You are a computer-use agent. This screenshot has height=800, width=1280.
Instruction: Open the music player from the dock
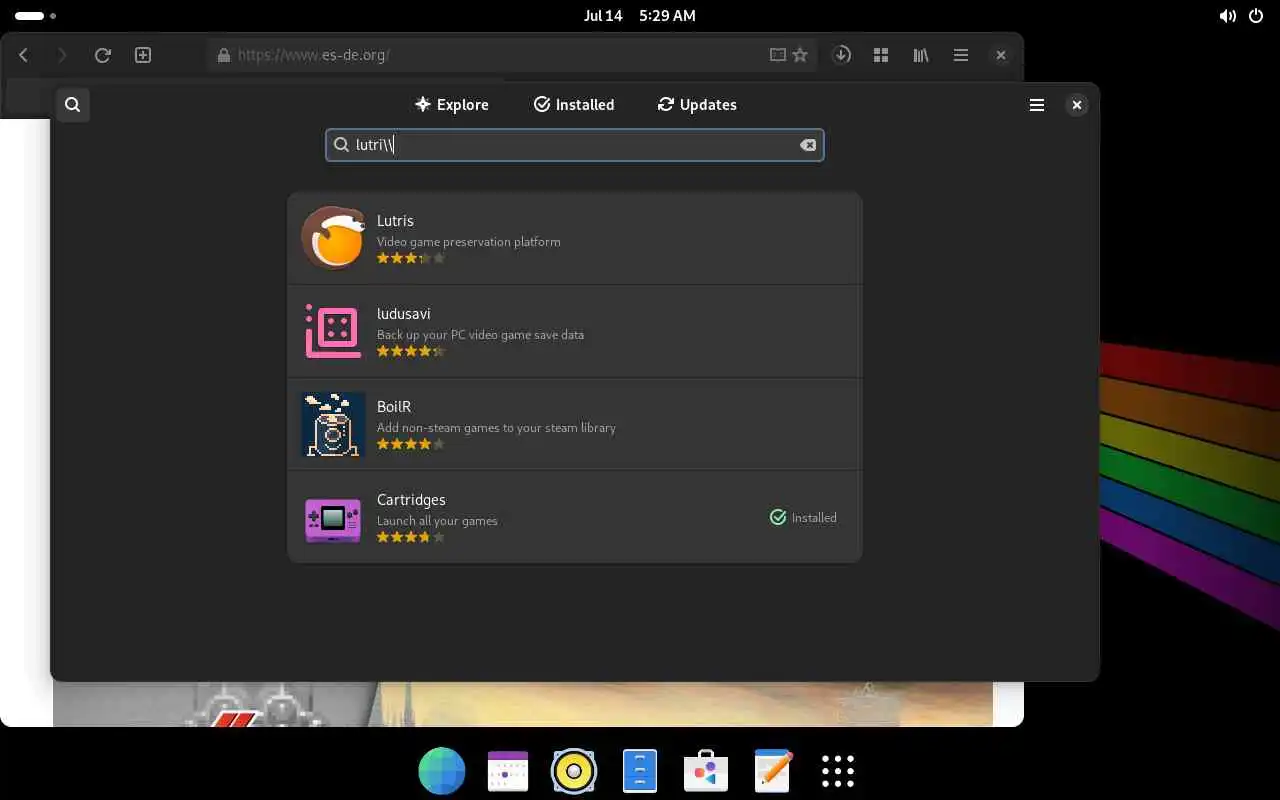pyautogui.click(x=574, y=771)
